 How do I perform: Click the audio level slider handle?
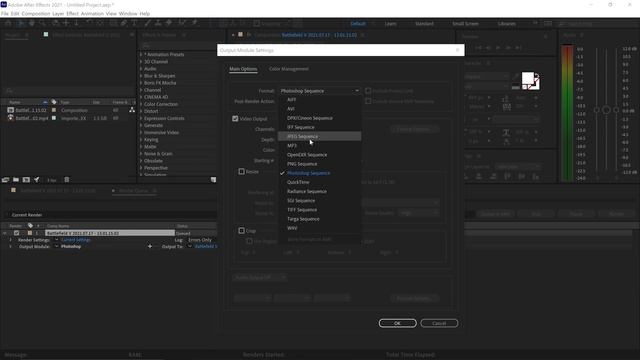coord(606,110)
